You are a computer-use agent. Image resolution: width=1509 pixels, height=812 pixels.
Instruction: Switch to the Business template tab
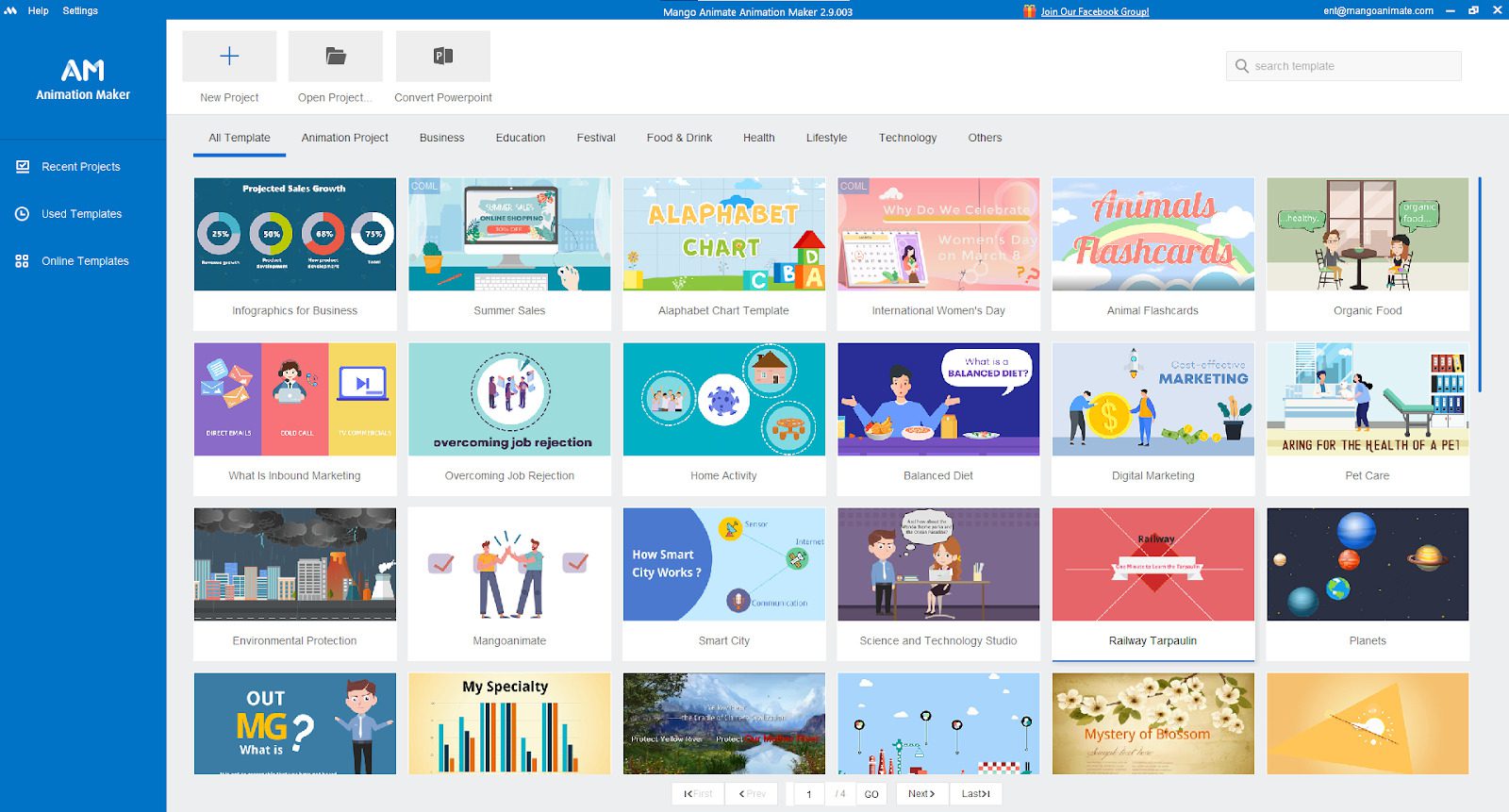(441, 138)
